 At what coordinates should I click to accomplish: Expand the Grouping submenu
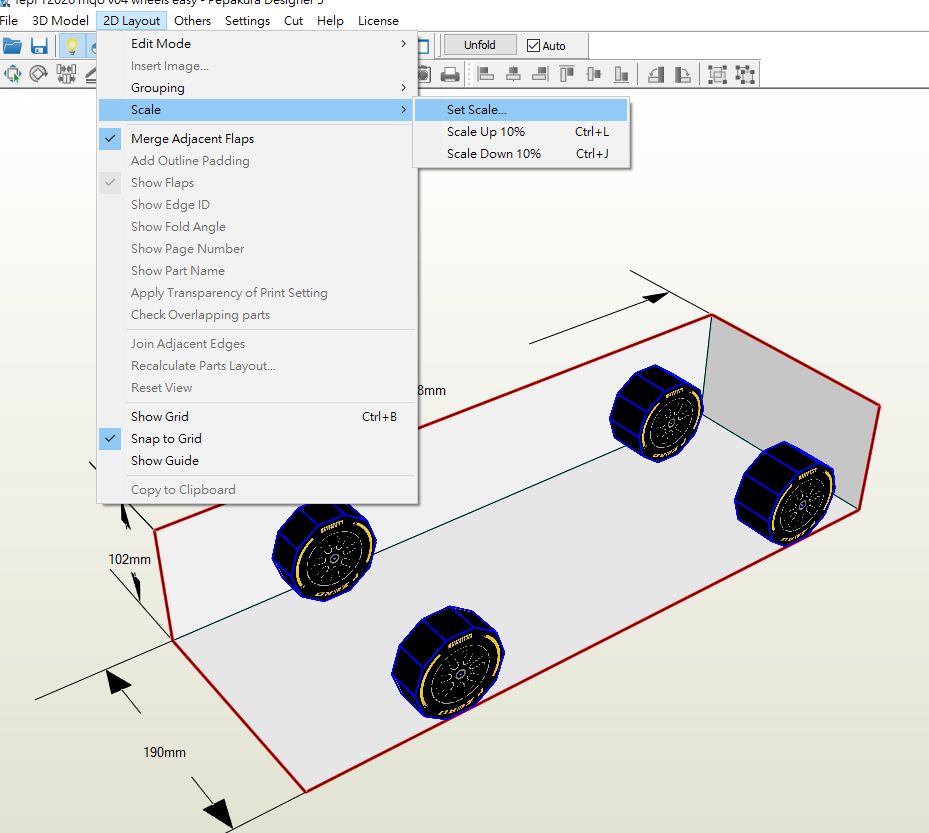tap(158, 88)
